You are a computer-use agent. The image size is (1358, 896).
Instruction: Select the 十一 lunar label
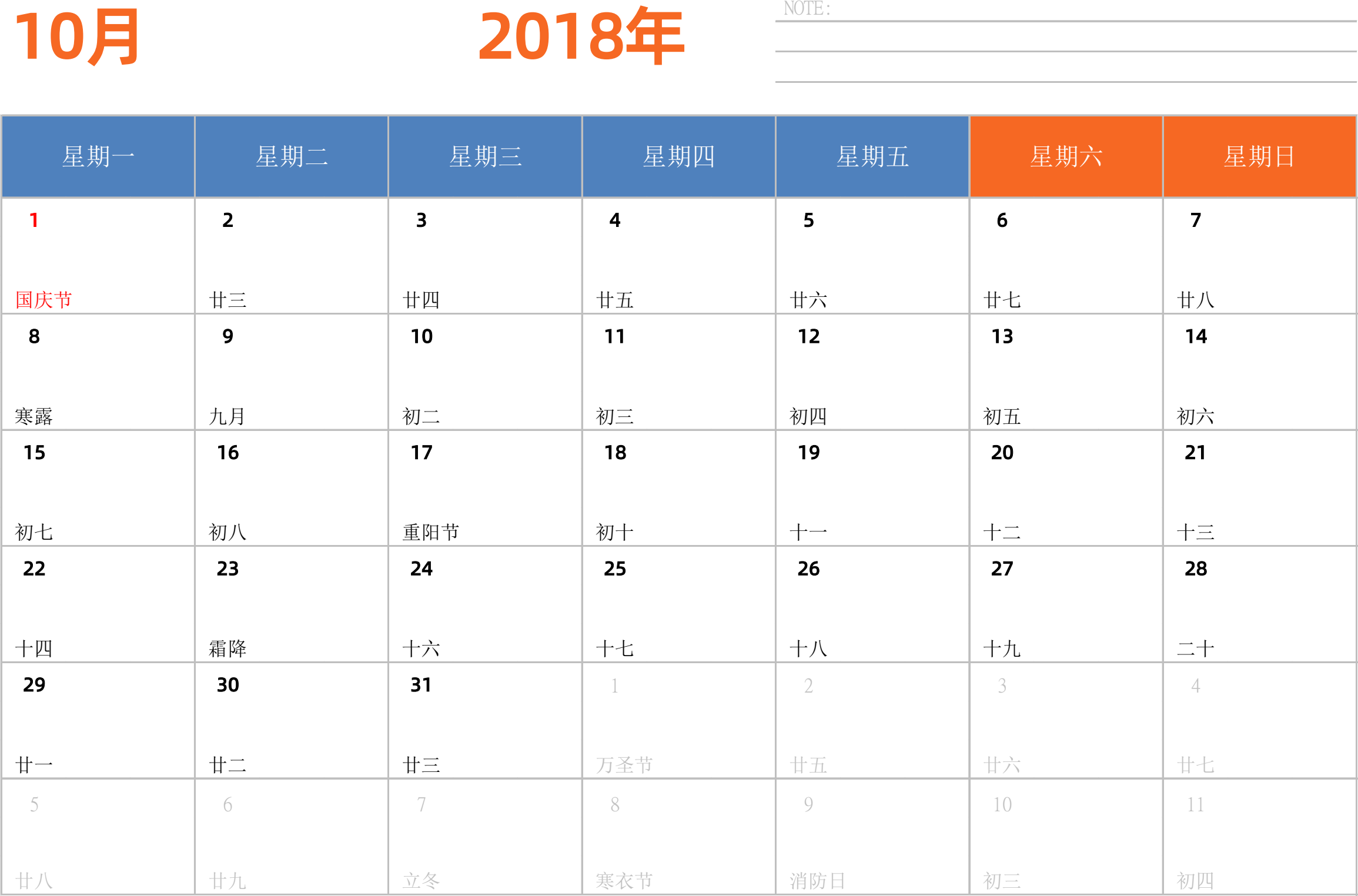click(x=808, y=533)
